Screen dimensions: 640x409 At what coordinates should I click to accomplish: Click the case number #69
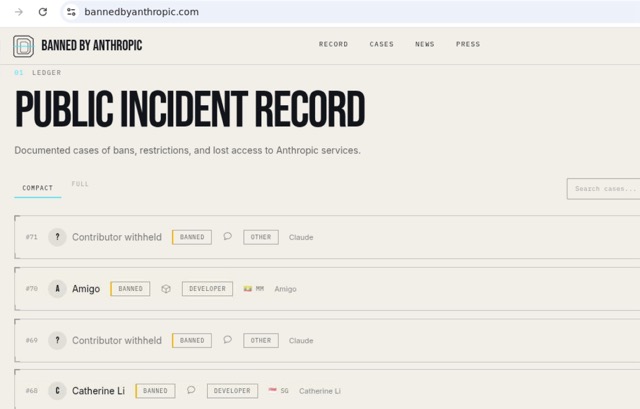31,340
